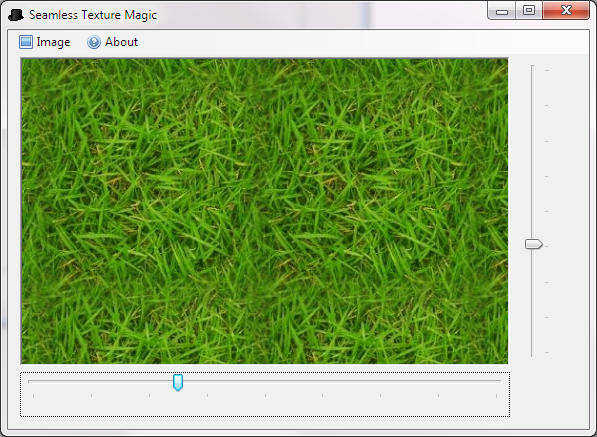
Task: Click the vertical slider thumb
Action: click(533, 244)
